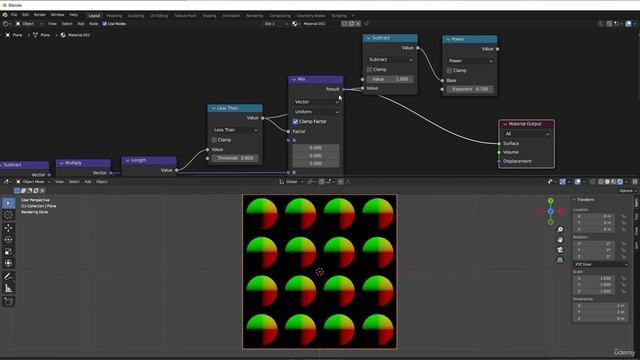Open the 3D viewport editor type icon
The height and width of the screenshot is (360, 640).
point(7,182)
